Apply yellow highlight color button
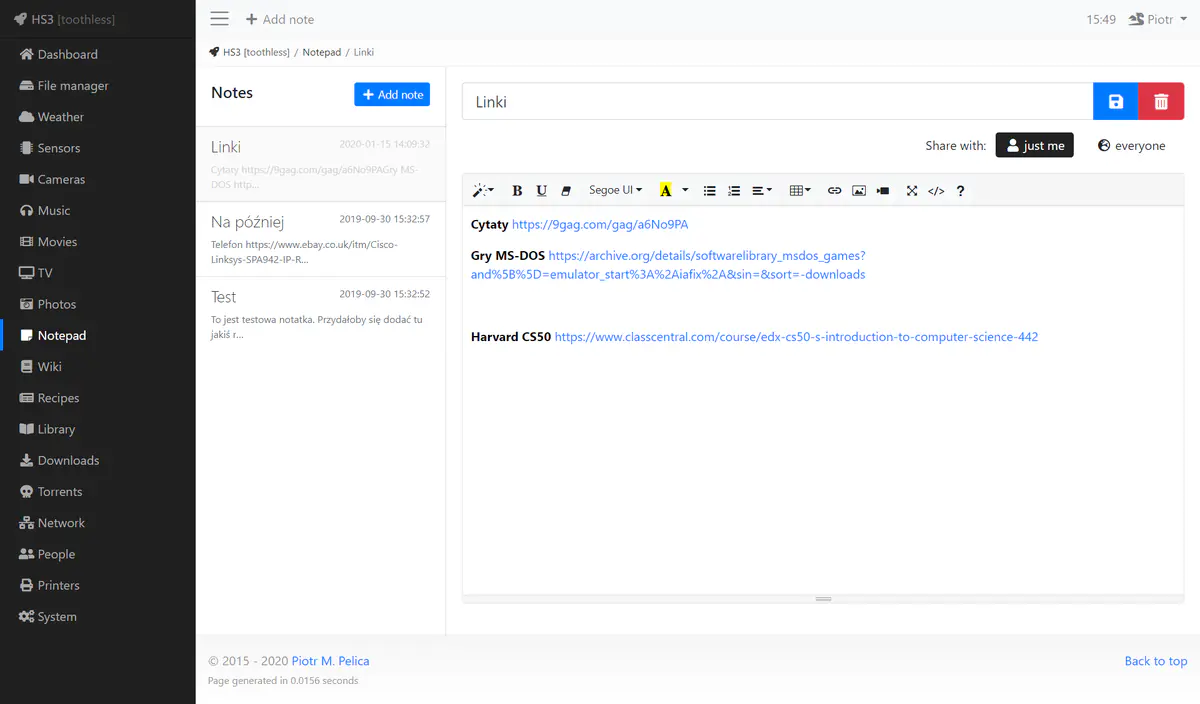Viewport: 1200px width, 704px height. click(665, 190)
